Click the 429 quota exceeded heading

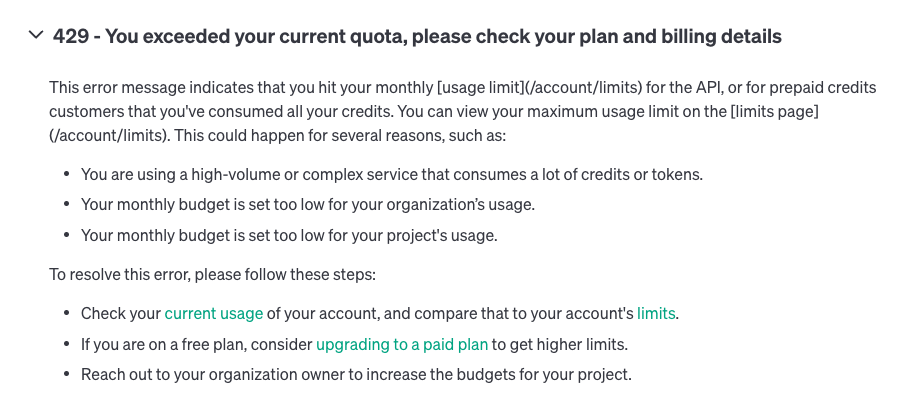click(417, 36)
